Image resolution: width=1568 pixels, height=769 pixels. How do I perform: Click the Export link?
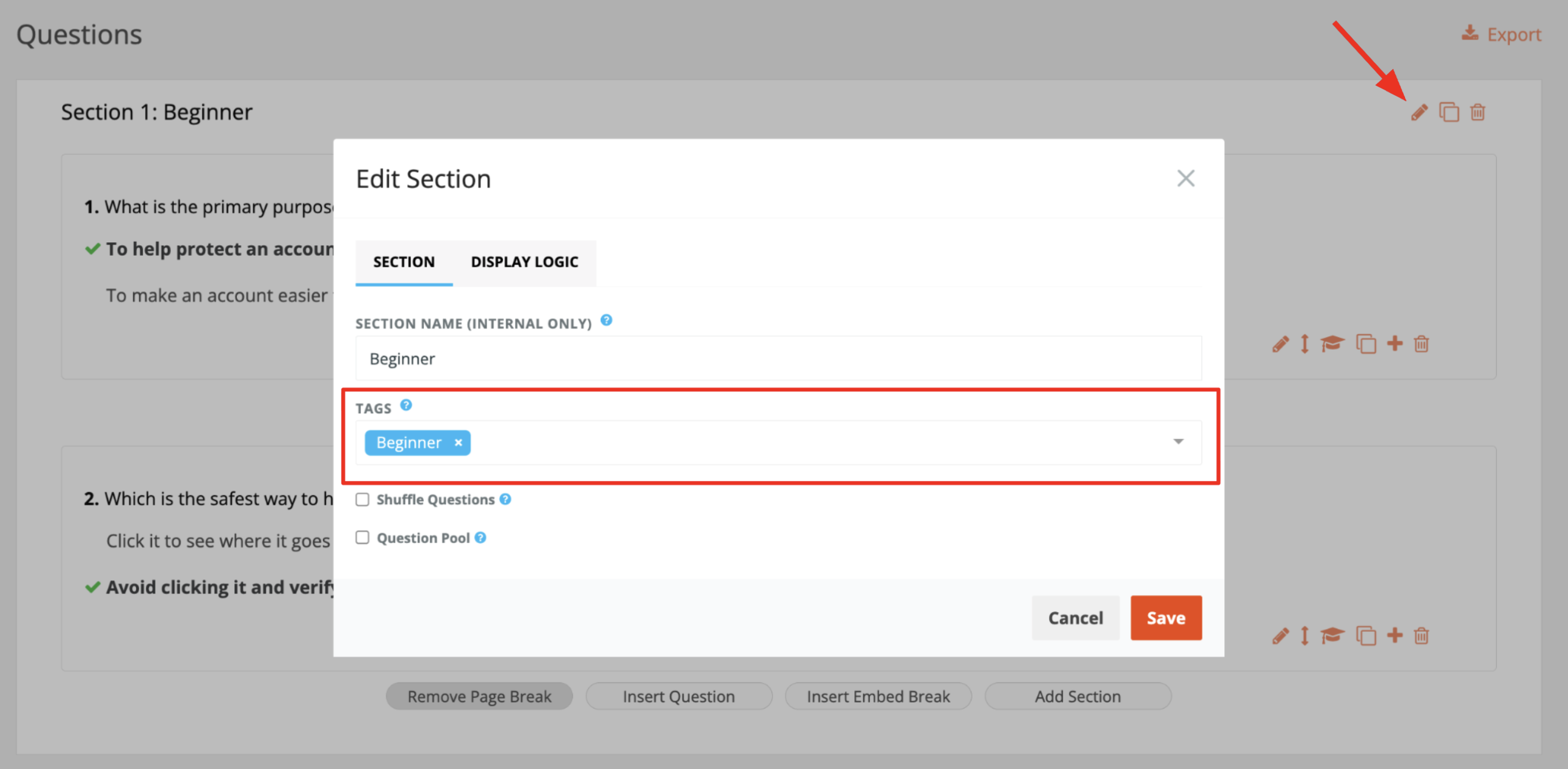[x=1501, y=34]
